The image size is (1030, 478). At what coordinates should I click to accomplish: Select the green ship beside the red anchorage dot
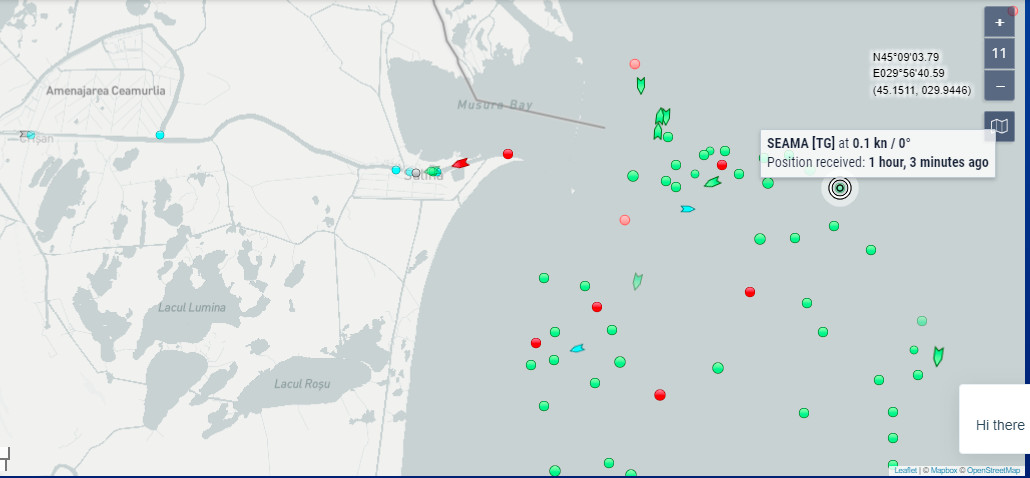pos(712,182)
